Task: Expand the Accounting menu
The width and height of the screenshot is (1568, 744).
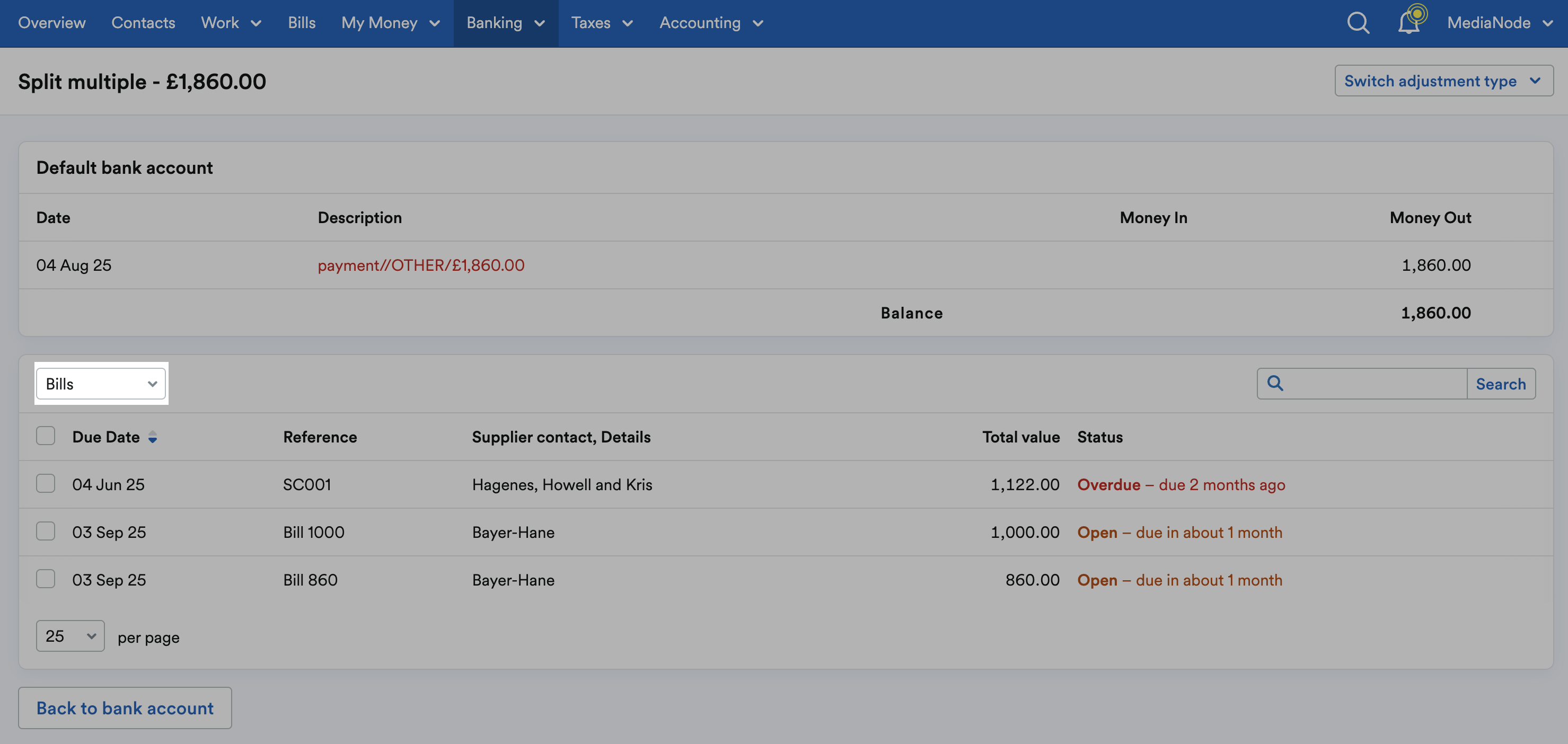Action: pos(711,23)
